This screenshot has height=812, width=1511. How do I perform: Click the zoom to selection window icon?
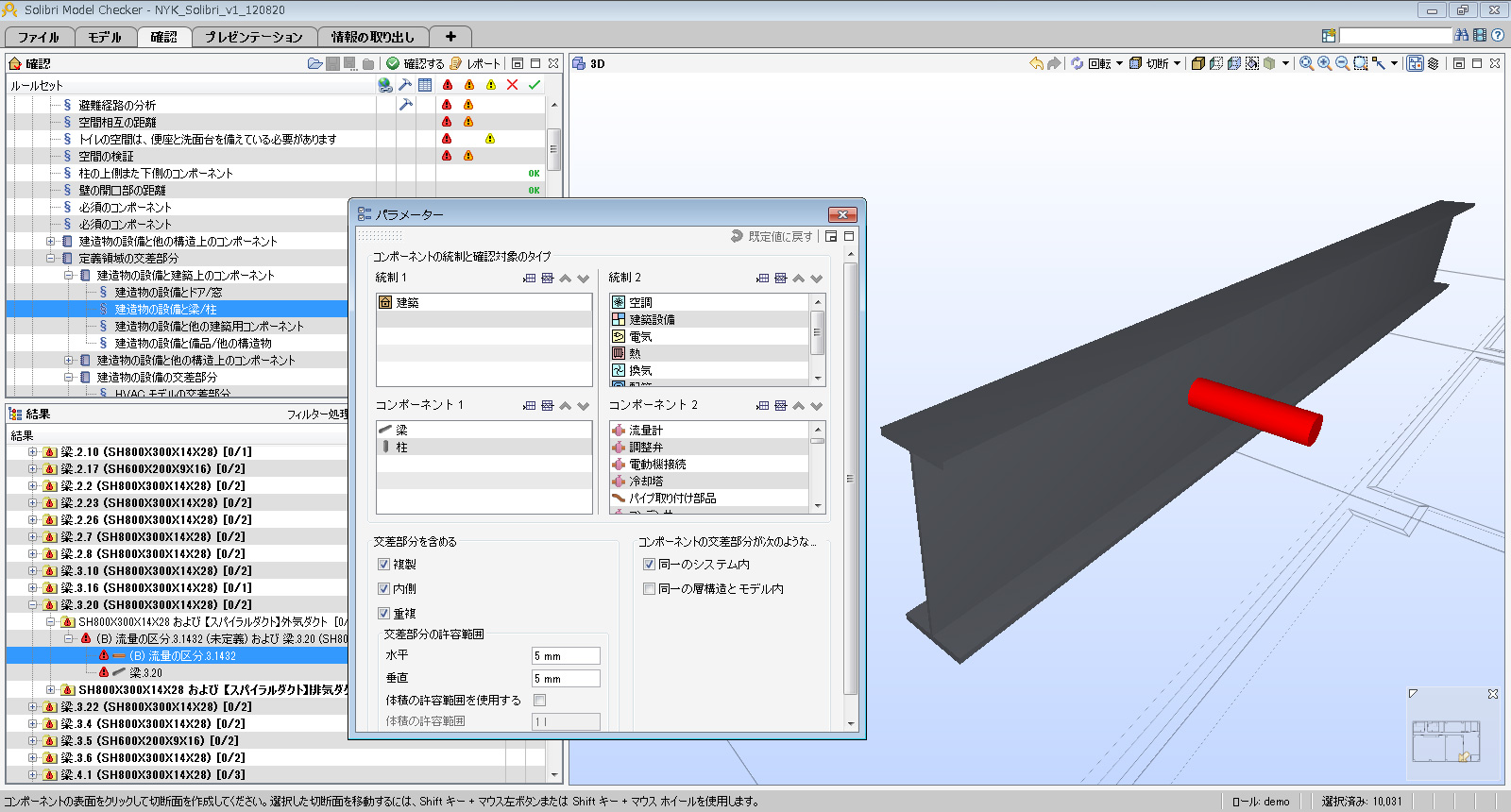click(1361, 63)
